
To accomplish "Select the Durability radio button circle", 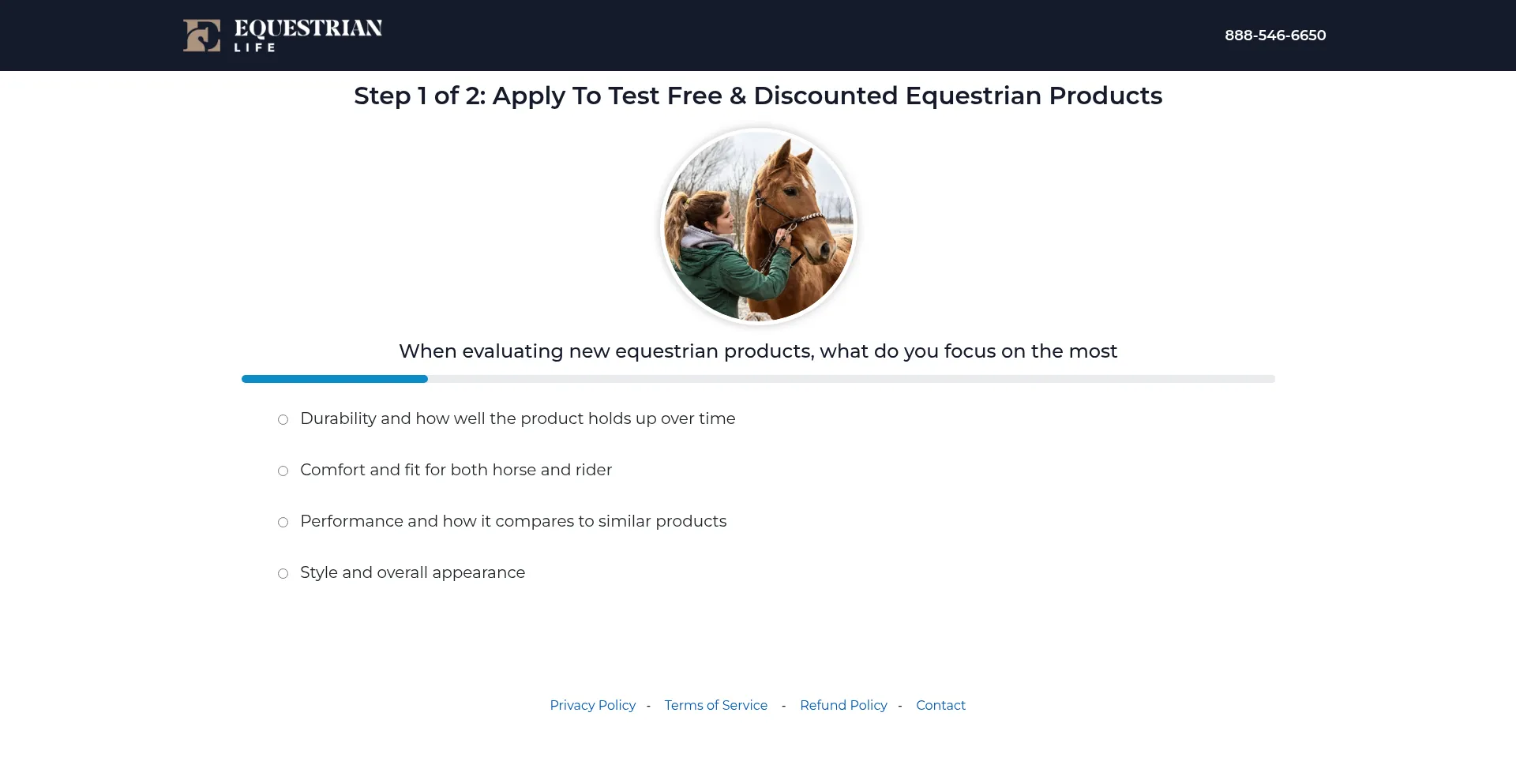I will pyautogui.click(x=283, y=420).
